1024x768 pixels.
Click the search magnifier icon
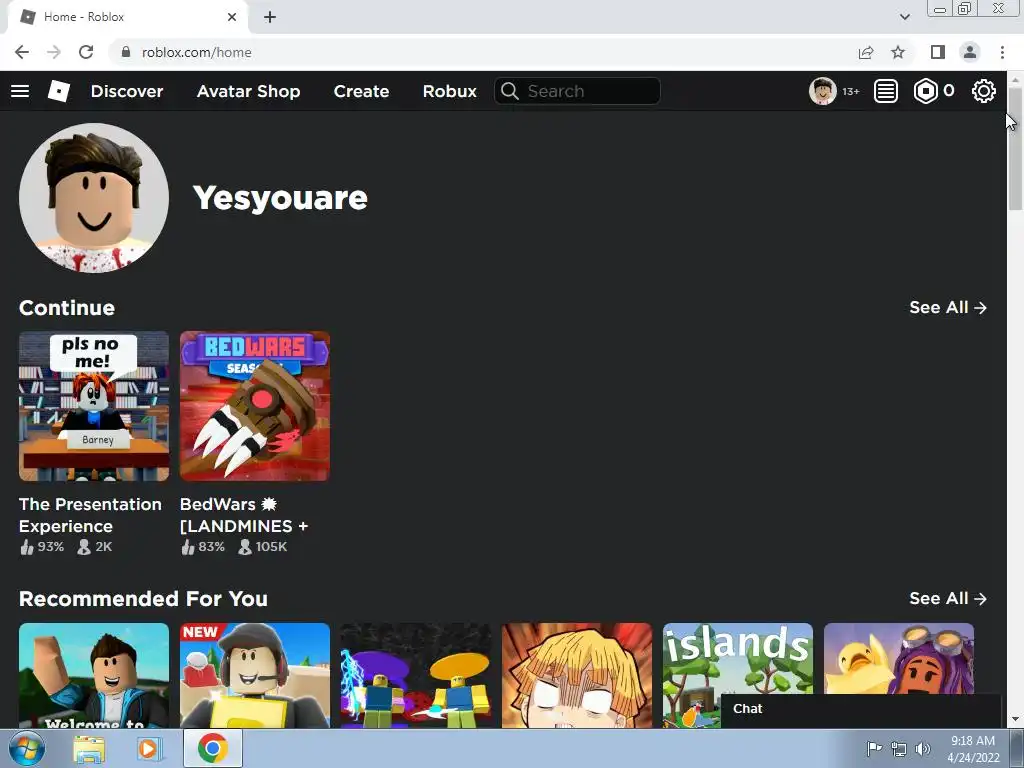coord(509,91)
